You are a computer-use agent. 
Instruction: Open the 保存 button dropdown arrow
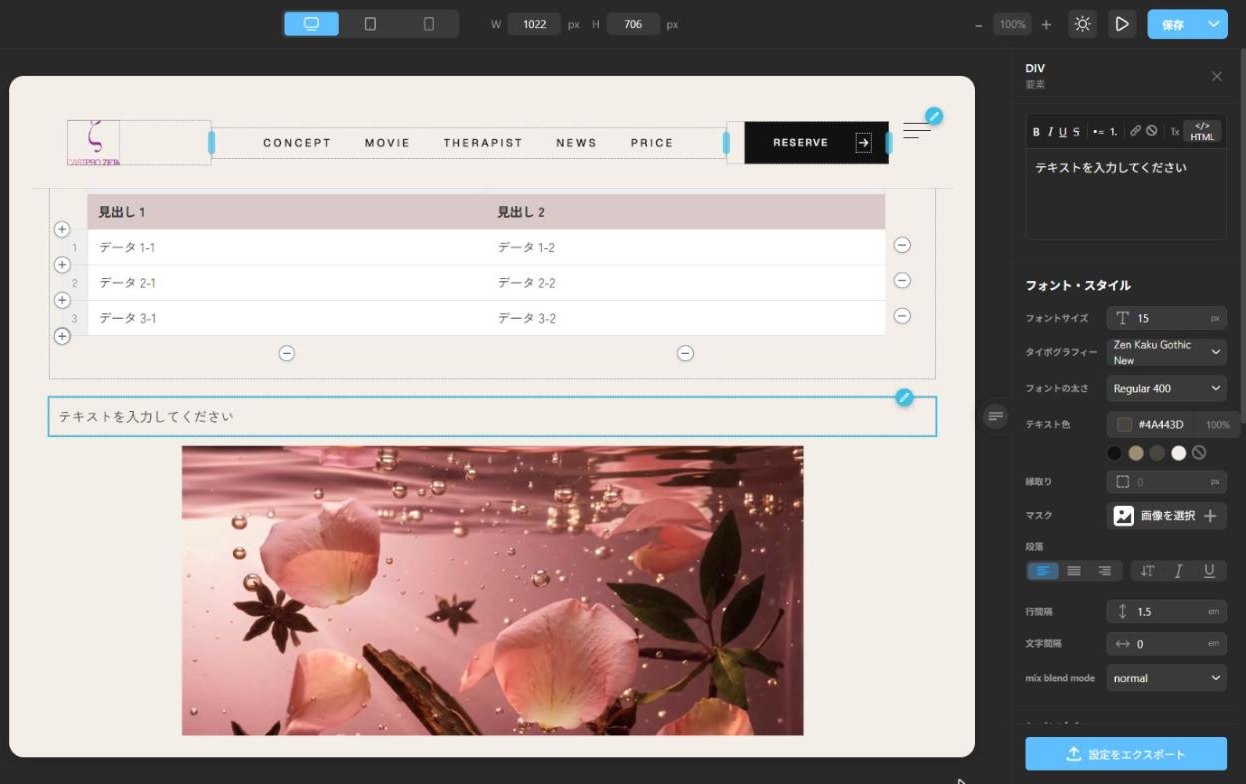(1215, 25)
